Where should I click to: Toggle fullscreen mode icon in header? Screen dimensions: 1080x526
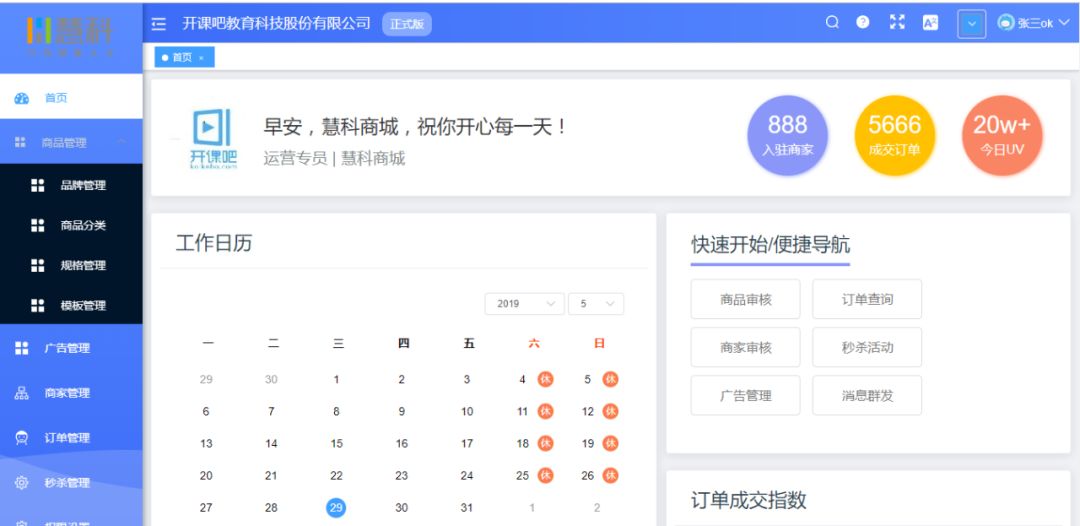point(897,23)
